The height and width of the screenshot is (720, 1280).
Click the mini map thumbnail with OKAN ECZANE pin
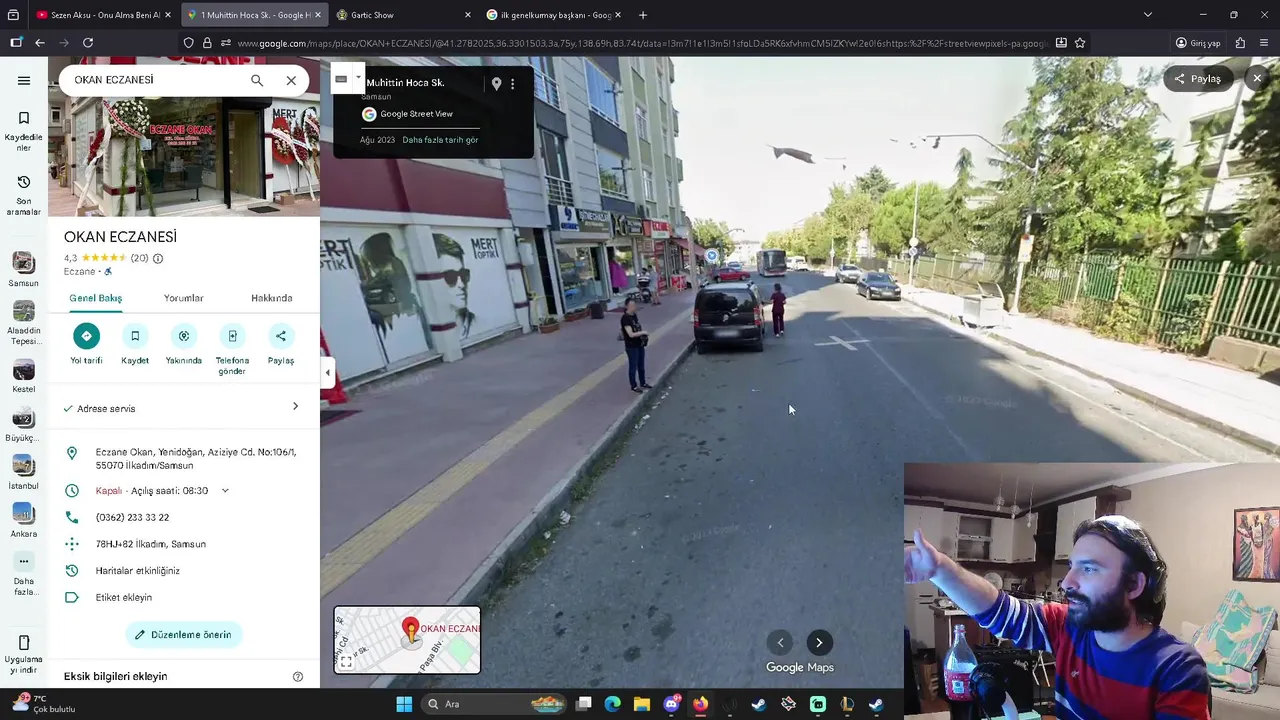407,640
